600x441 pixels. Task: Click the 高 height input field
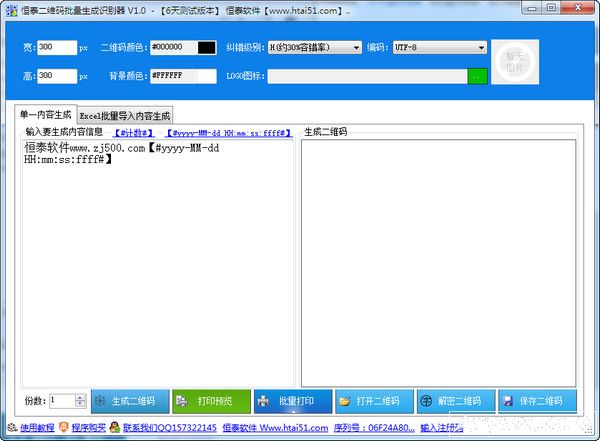tap(57, 76)
